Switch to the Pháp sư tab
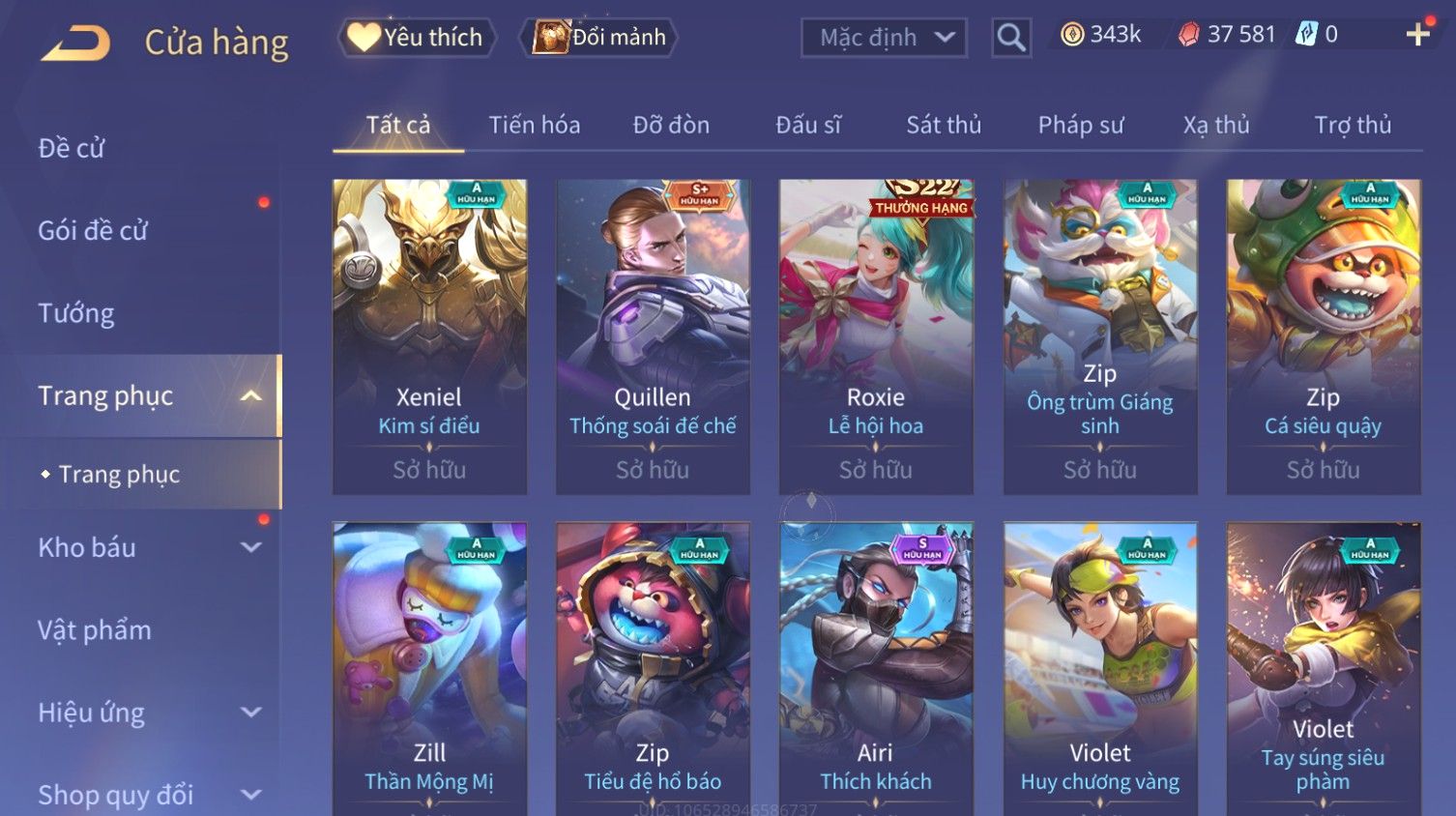The height and width of the screenshot is (816, 1456). tap(1081, 125)
